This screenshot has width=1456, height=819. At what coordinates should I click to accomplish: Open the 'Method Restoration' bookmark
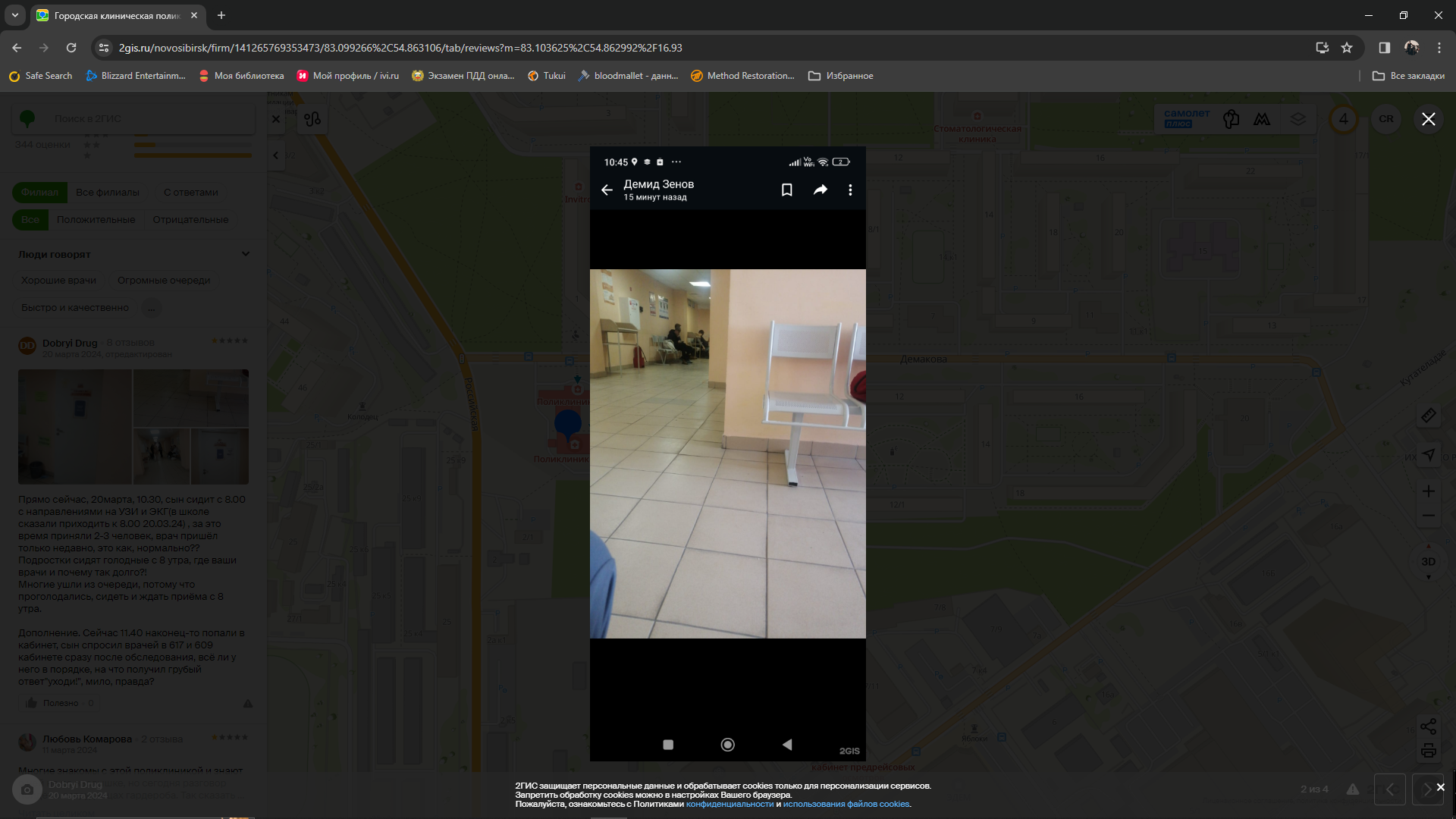coord(742,76)
